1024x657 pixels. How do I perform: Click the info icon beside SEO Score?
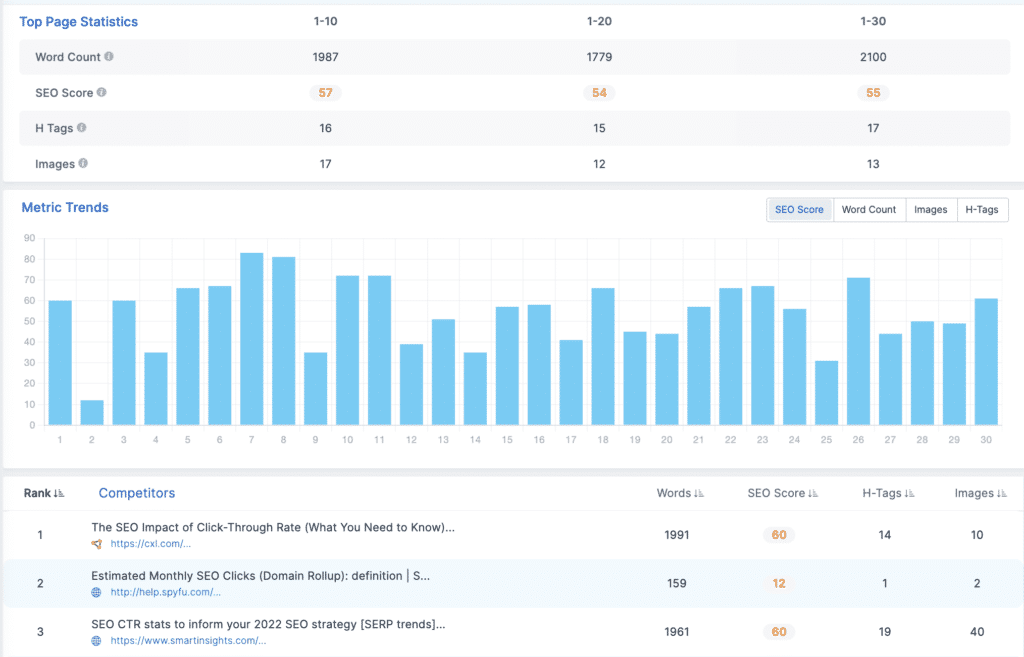click(102, 93)
